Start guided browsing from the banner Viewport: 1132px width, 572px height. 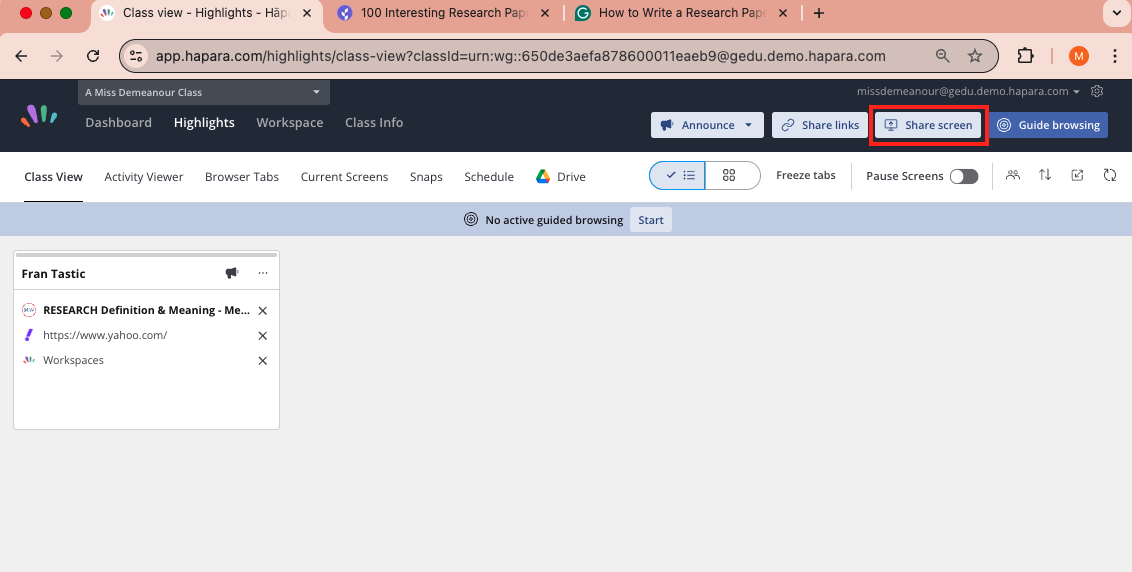tap(650, 220)
